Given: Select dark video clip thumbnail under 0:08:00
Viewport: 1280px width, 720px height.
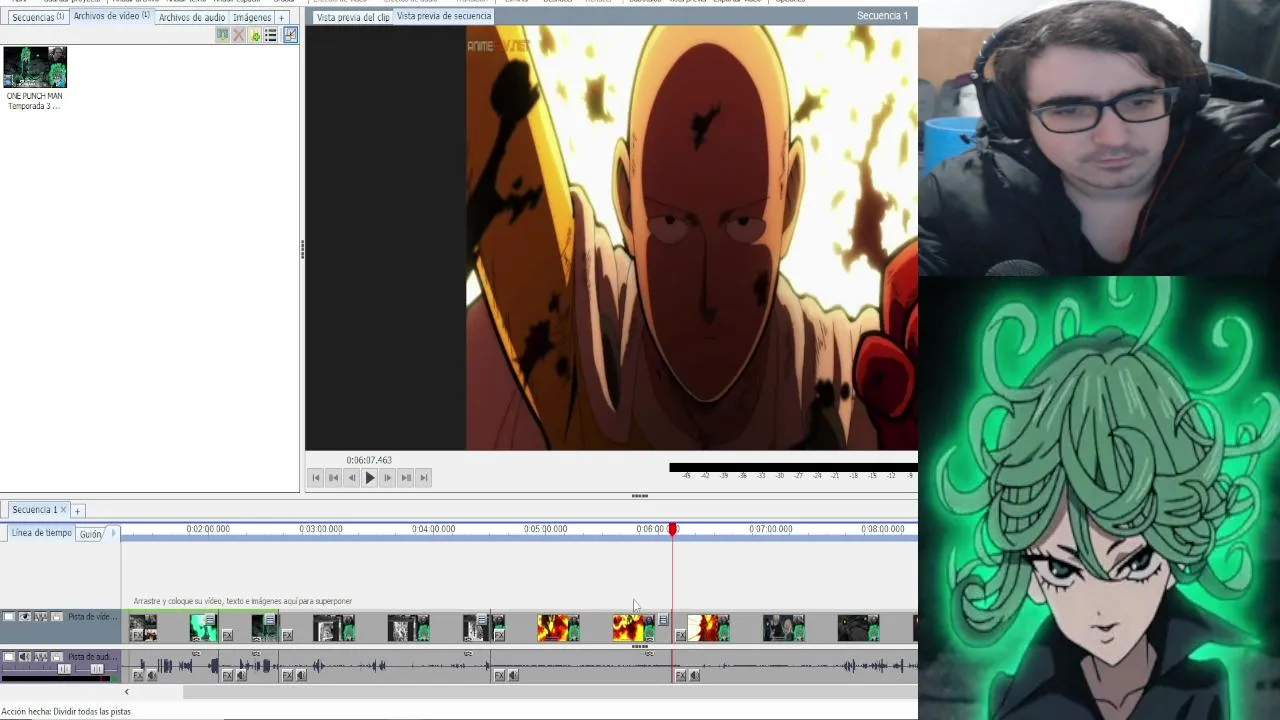Looking at the screenshot, I should [858, 627].
